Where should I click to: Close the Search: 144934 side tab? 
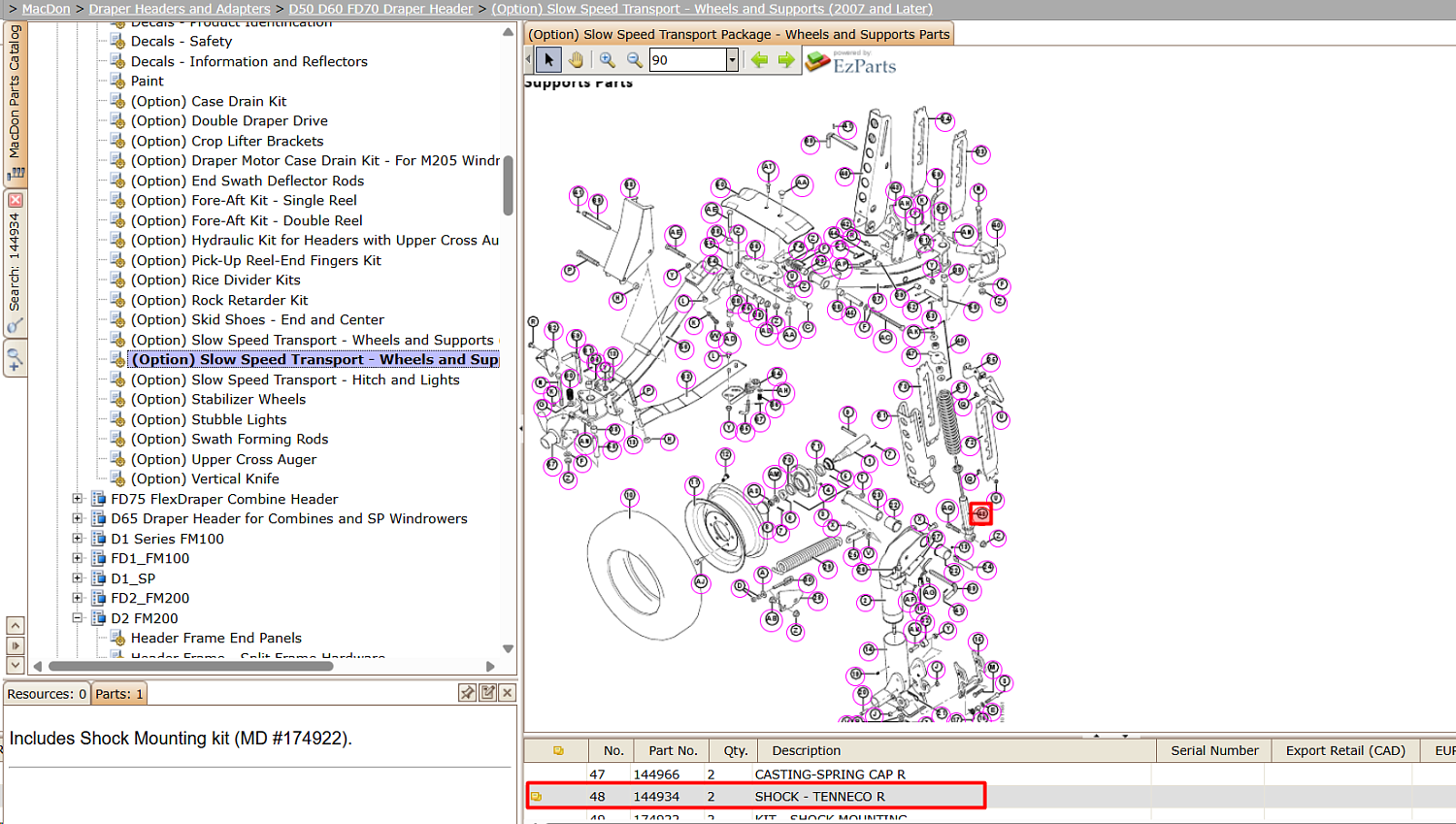tap(16, 200)
